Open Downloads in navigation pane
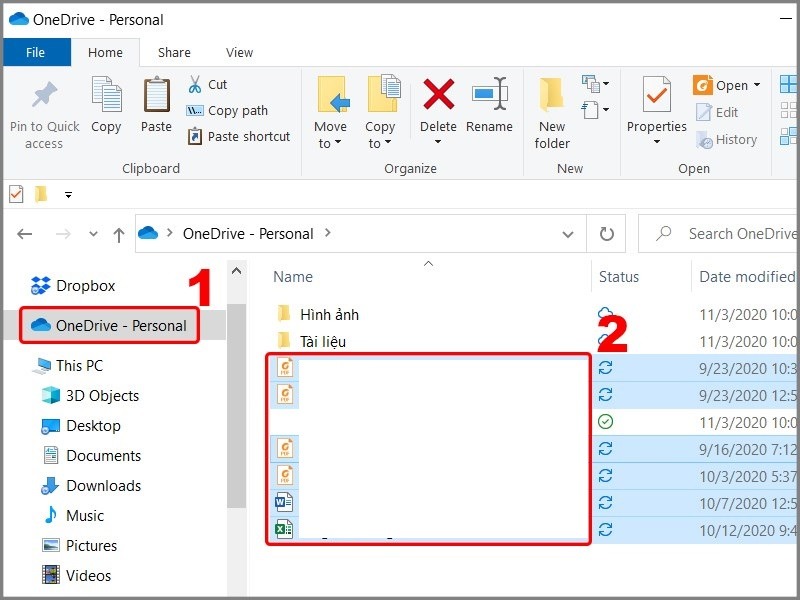 91,485
